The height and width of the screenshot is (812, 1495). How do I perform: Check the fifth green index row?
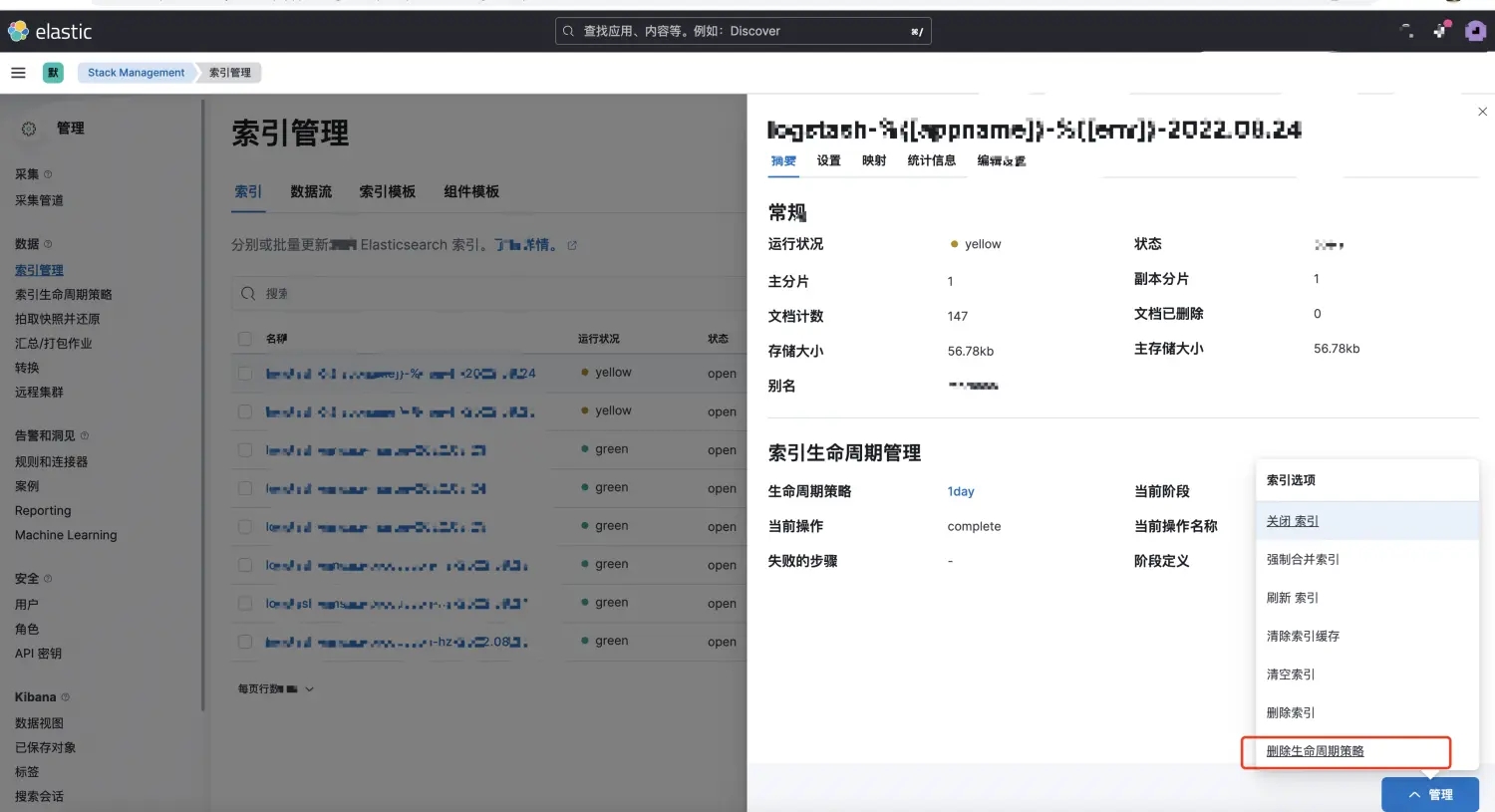pyautogui.click(x=245, y=604)
